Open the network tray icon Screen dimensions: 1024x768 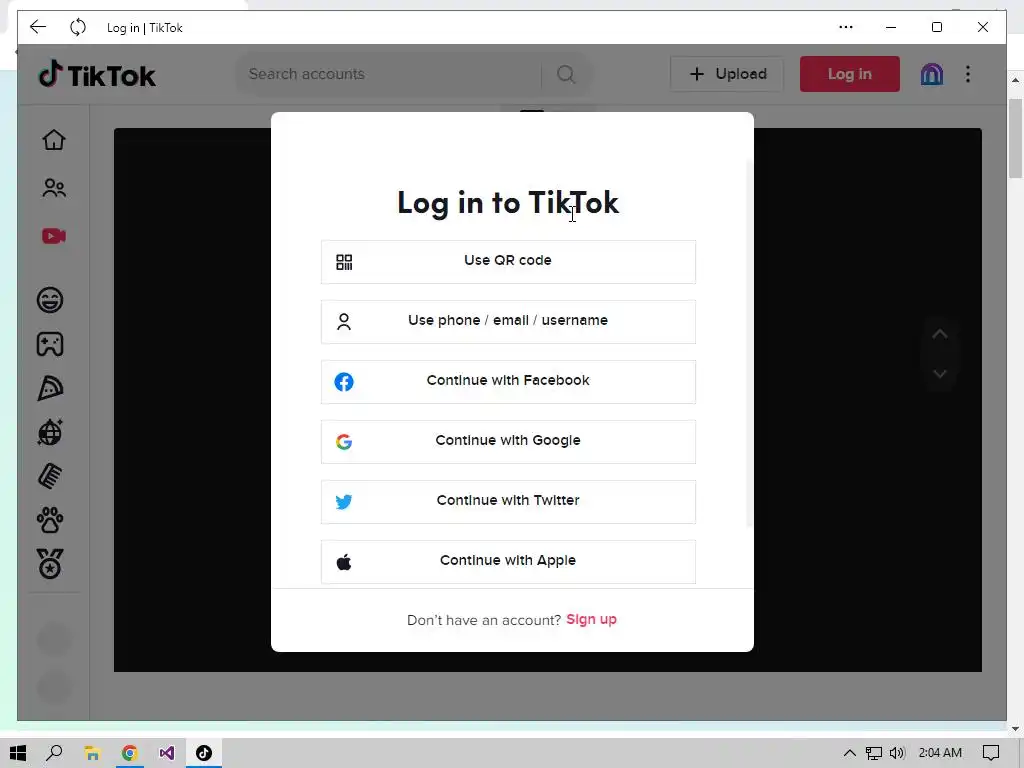click(x=874, y=753)
